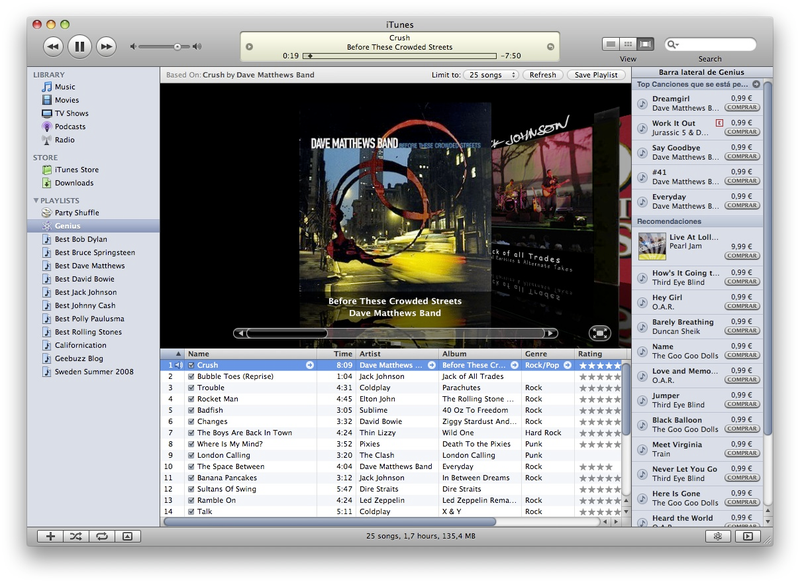The width and height of the screenshot is (800, 583).
Task: Buy Meet Virginia with COMPRAR button
Action: click(x=742, y=453)
